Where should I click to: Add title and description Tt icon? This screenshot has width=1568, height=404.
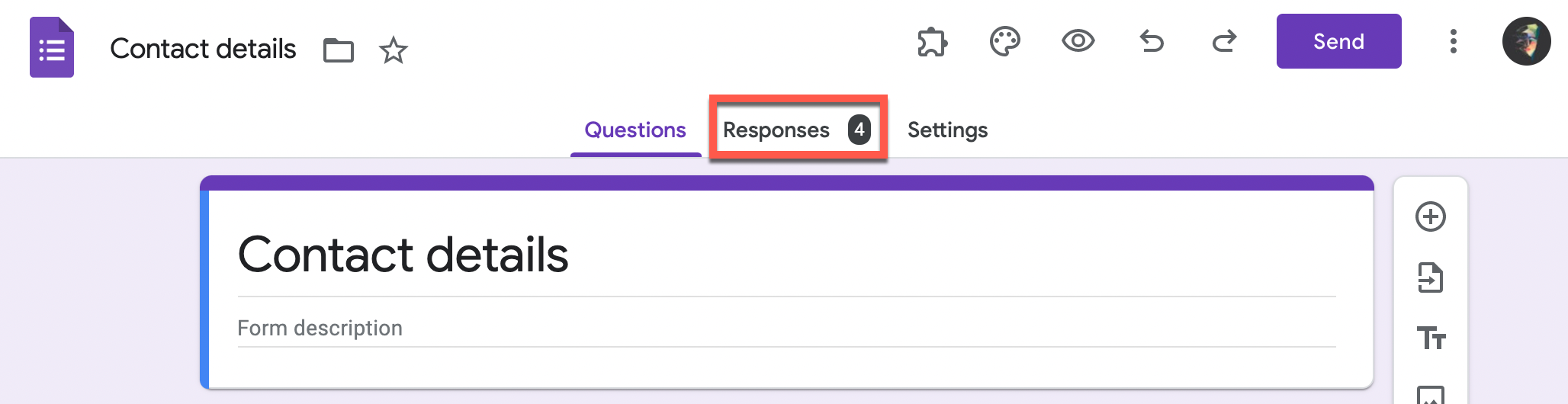coord(1431,338)
